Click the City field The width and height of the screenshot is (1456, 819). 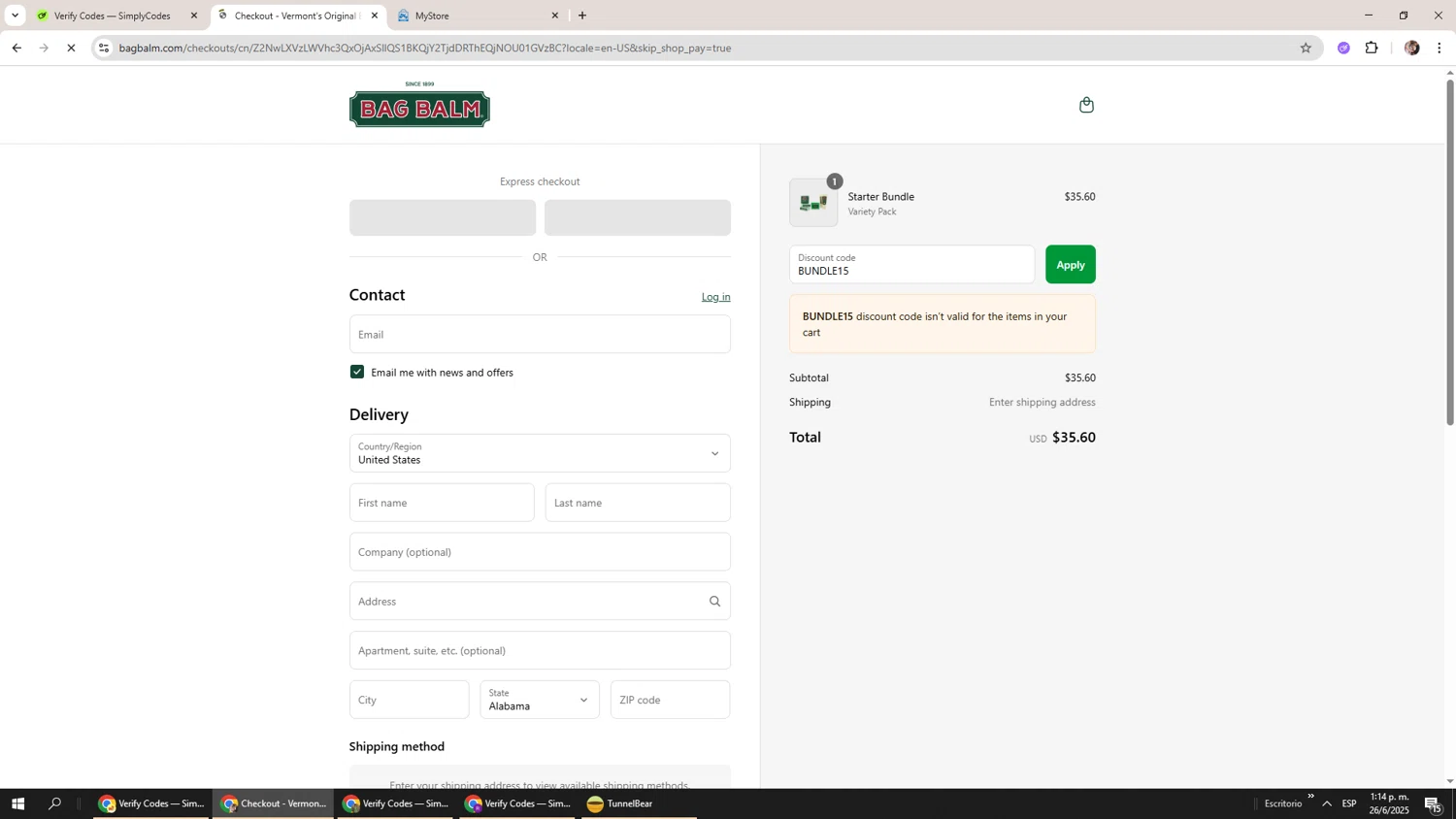(x=409, y=700)
